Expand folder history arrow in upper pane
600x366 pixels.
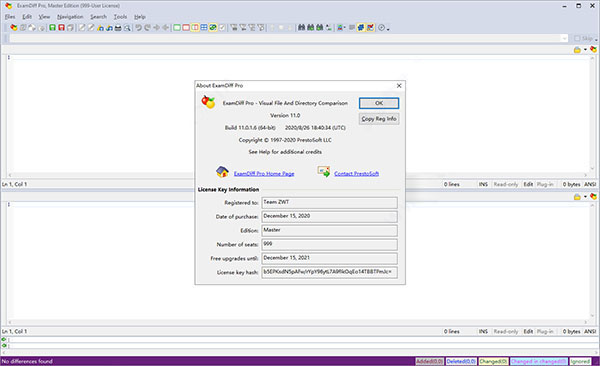(x=585, y=50)
